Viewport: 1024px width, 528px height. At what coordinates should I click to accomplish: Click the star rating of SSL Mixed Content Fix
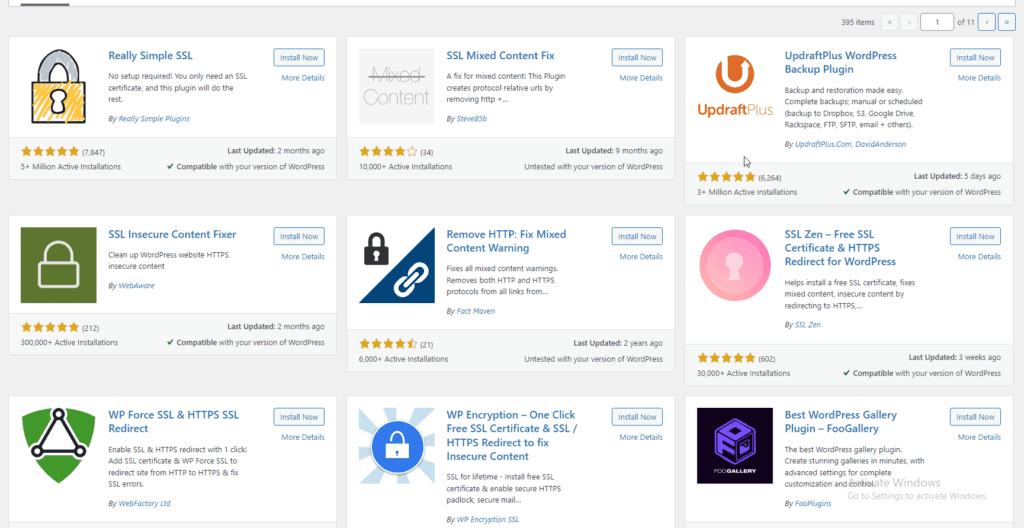[x=388, y=152]
